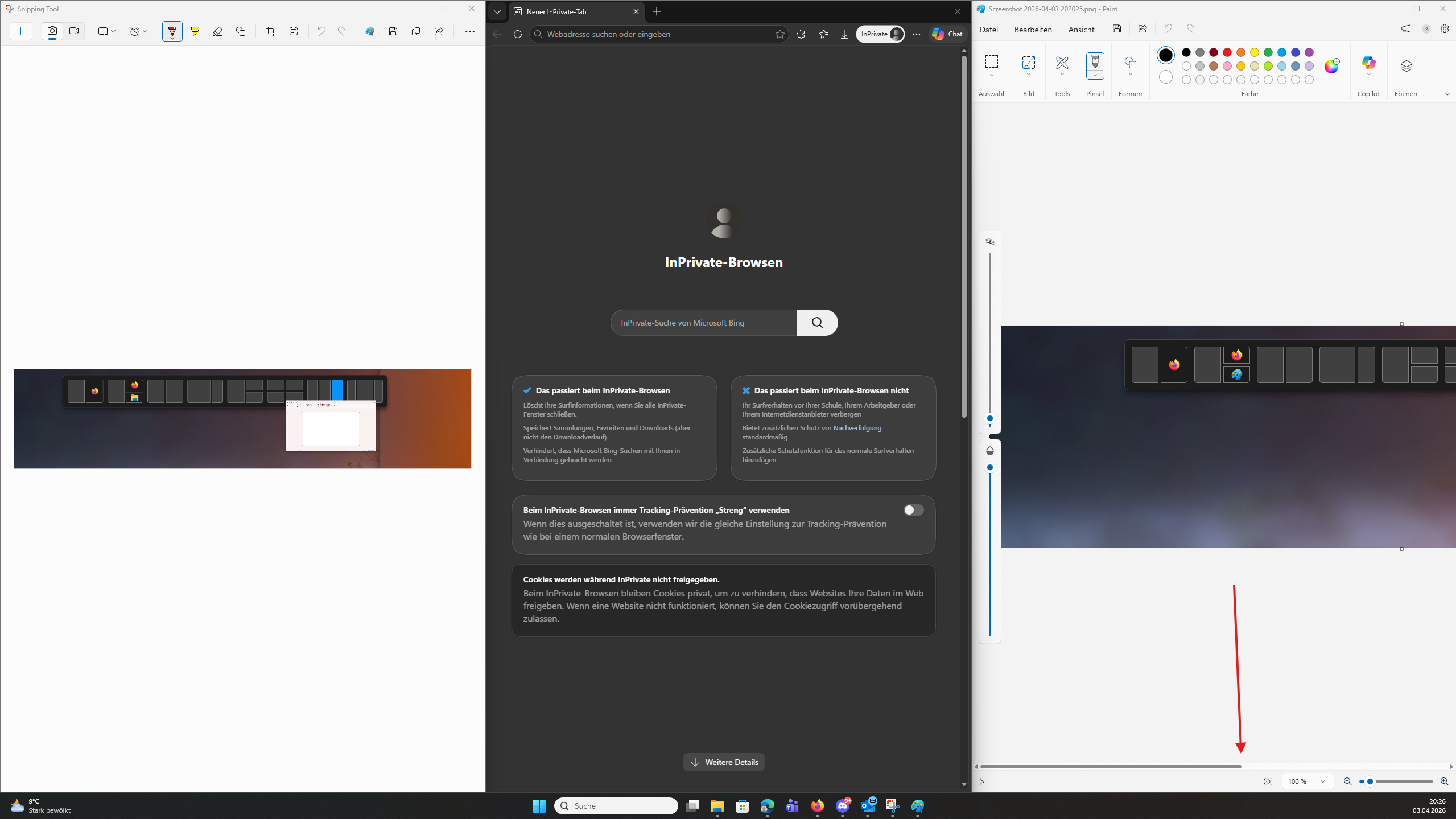The width and height of the screenshot is (1456, 819).
Task: Click the Weitere Details button
Action: pos(724,762)
